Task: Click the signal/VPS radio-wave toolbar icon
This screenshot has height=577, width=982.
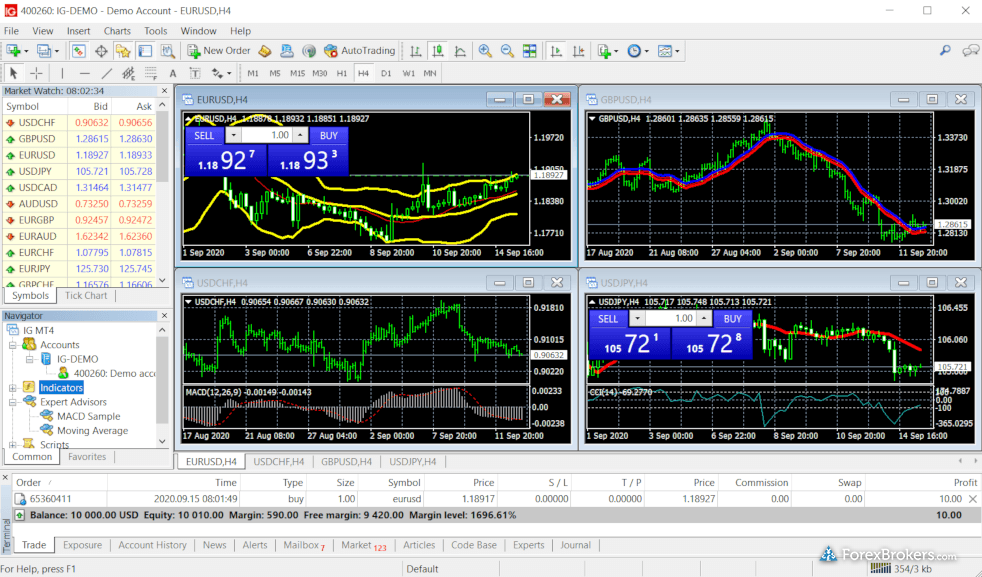Action: (309, 51)
